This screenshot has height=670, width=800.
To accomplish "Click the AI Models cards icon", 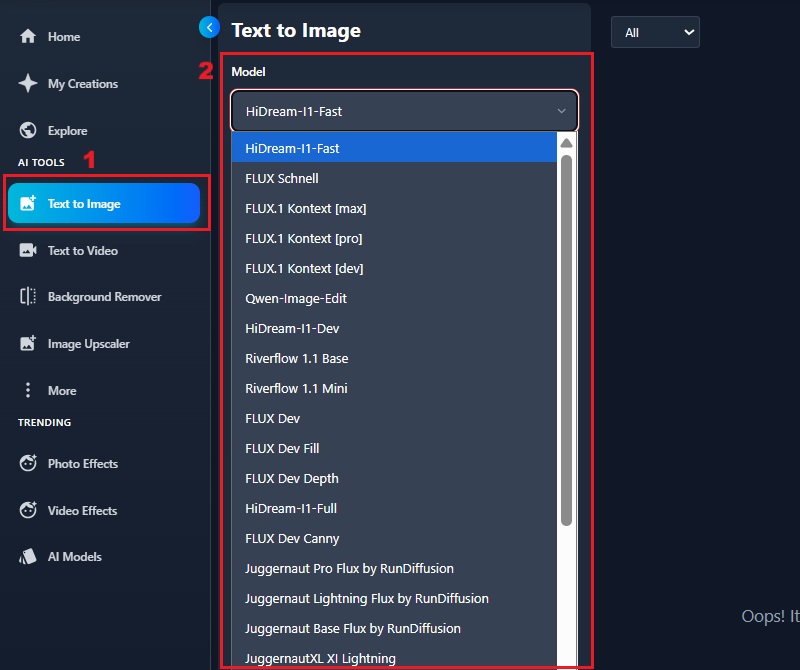I will pyautogui.click(x=28, y=557).
